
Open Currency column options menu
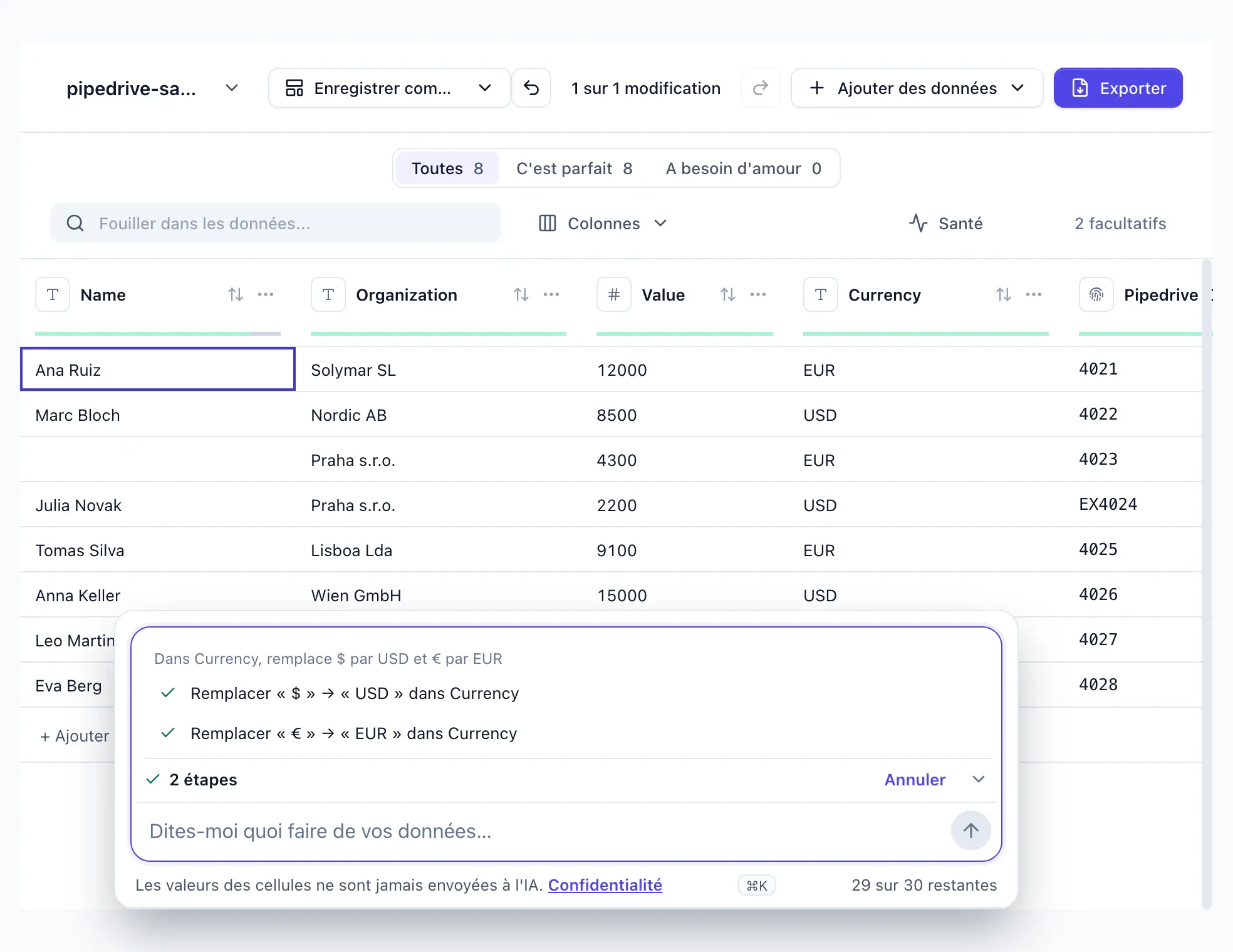[1034, 294]
